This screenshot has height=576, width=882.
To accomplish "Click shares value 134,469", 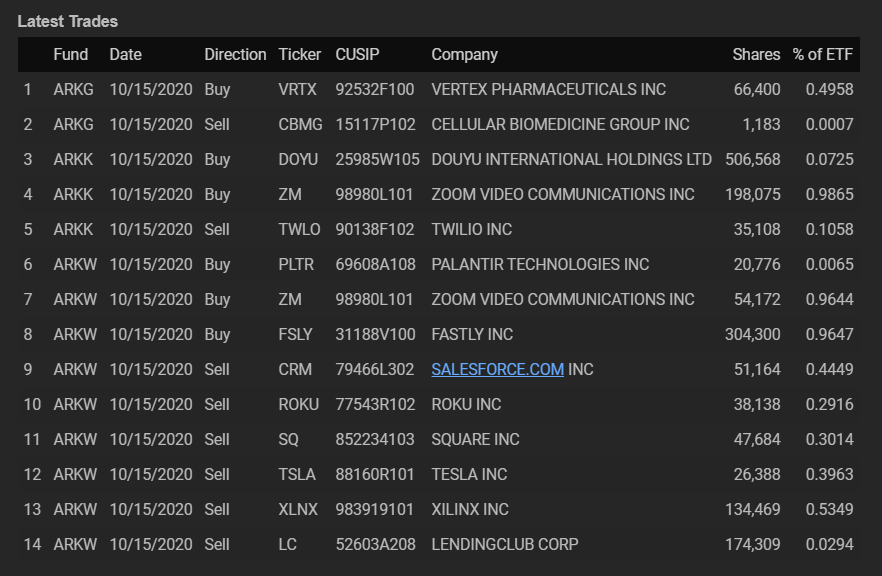I will point(753,510).
